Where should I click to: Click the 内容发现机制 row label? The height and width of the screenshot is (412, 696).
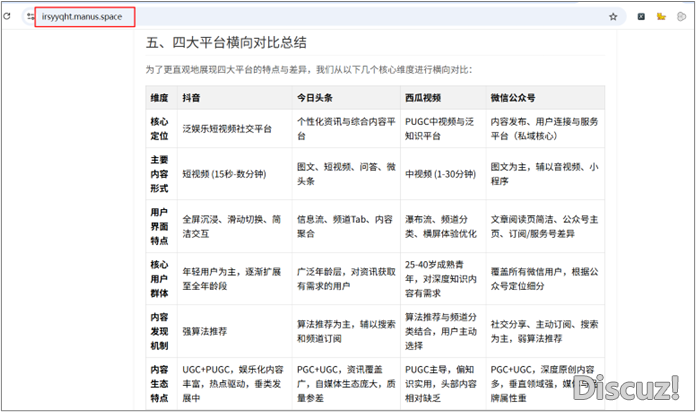click(x=159, y=329)
